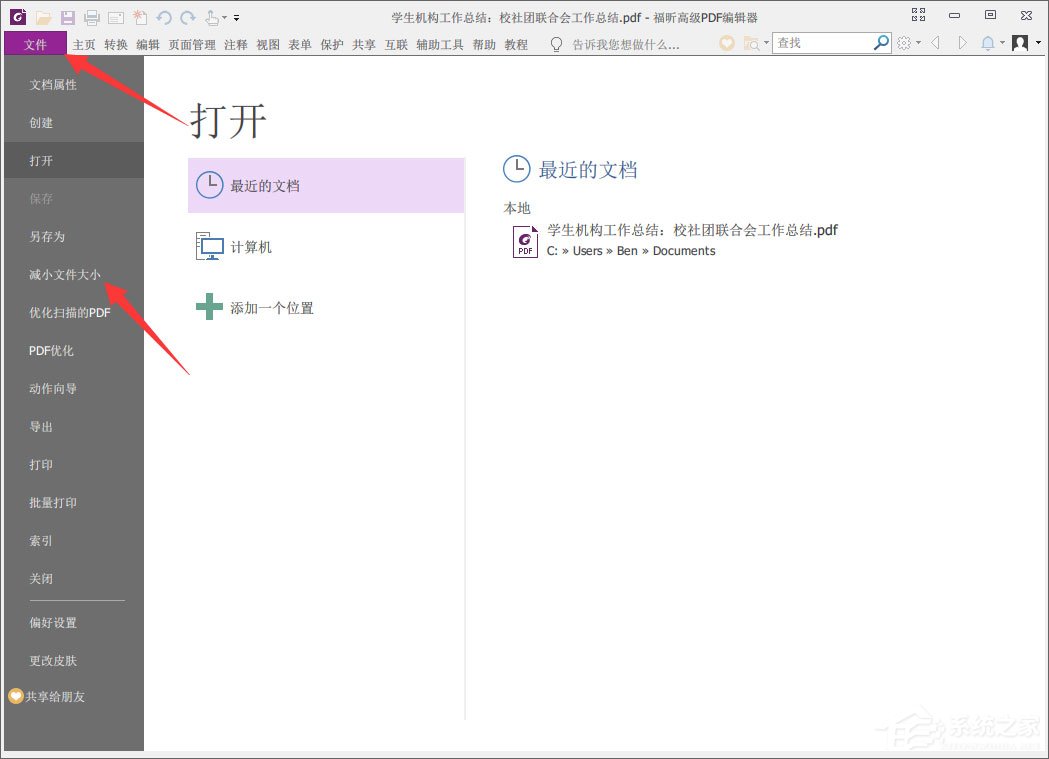The image size is (1049, 759).
Task: Open the settings gear dropdown arrow
Action: coord(919,42)
